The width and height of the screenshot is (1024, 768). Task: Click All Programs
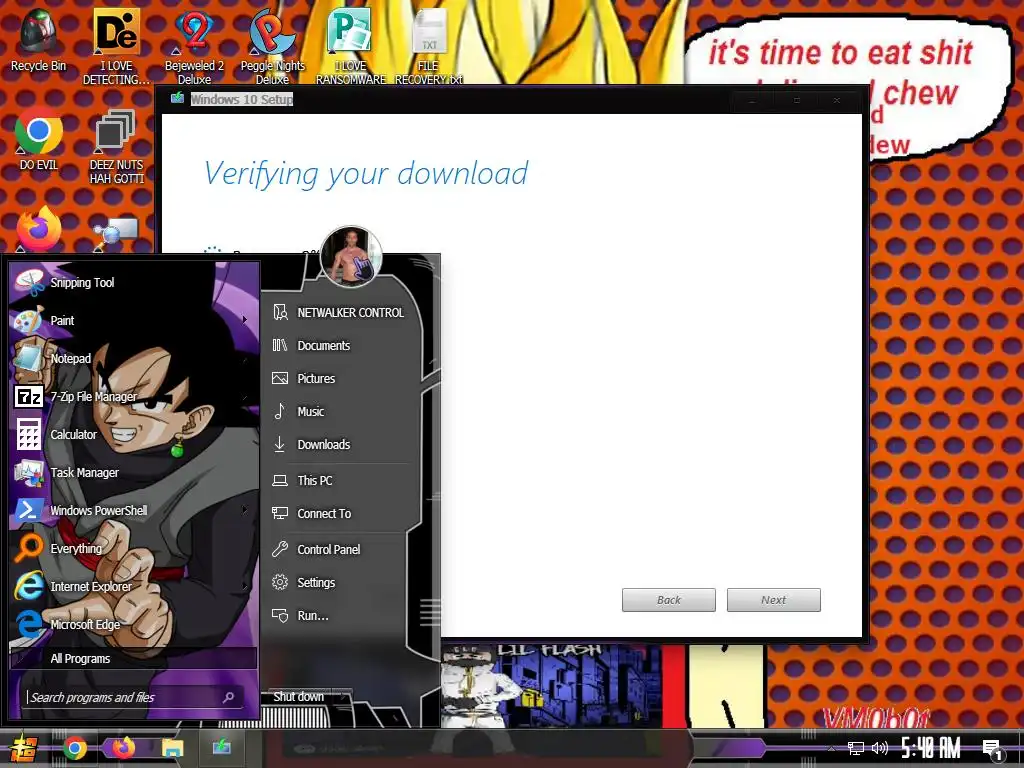[134, 658]
